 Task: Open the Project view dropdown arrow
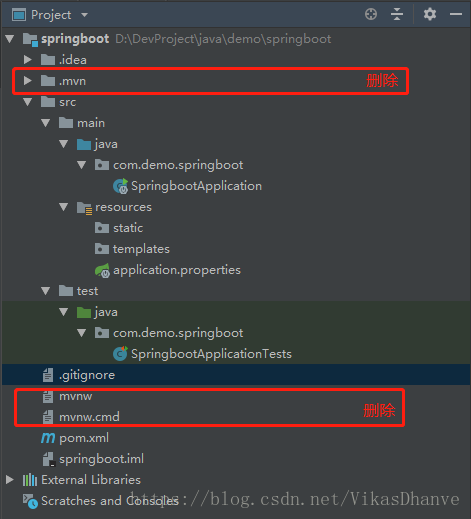point(84,15)
